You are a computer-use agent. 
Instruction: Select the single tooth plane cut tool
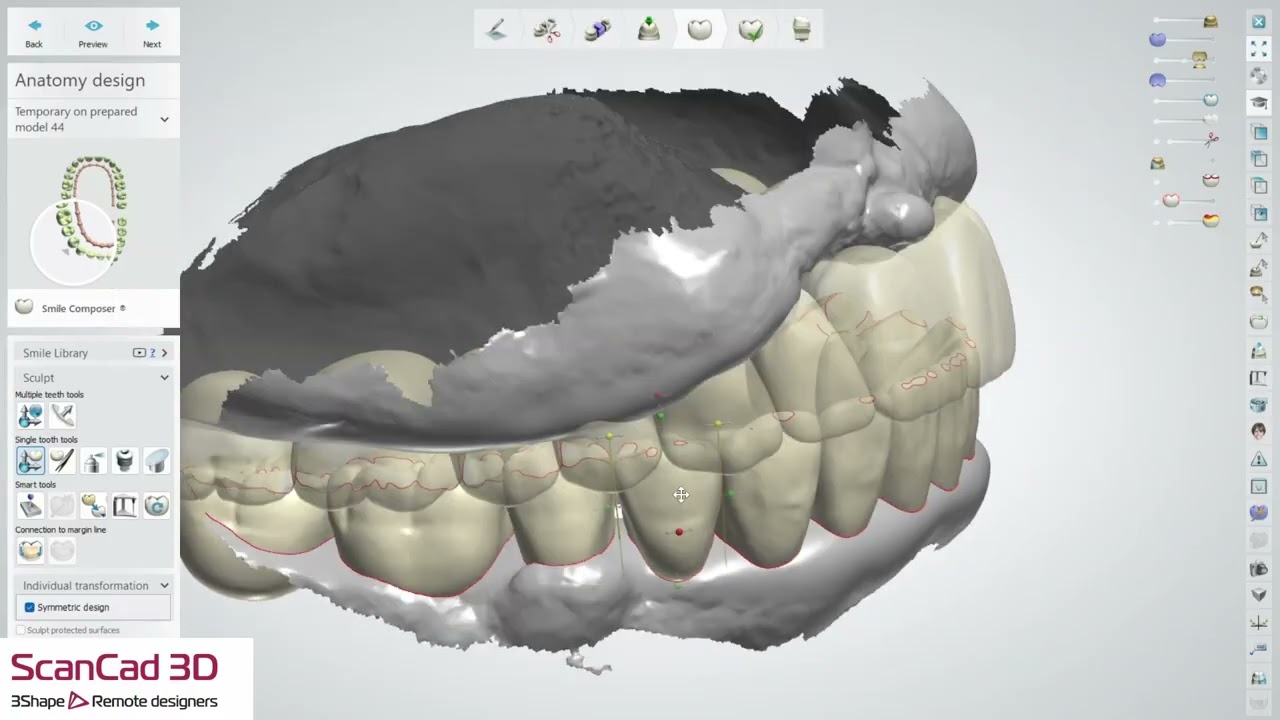pyautogui.click(x=156, y=460)
